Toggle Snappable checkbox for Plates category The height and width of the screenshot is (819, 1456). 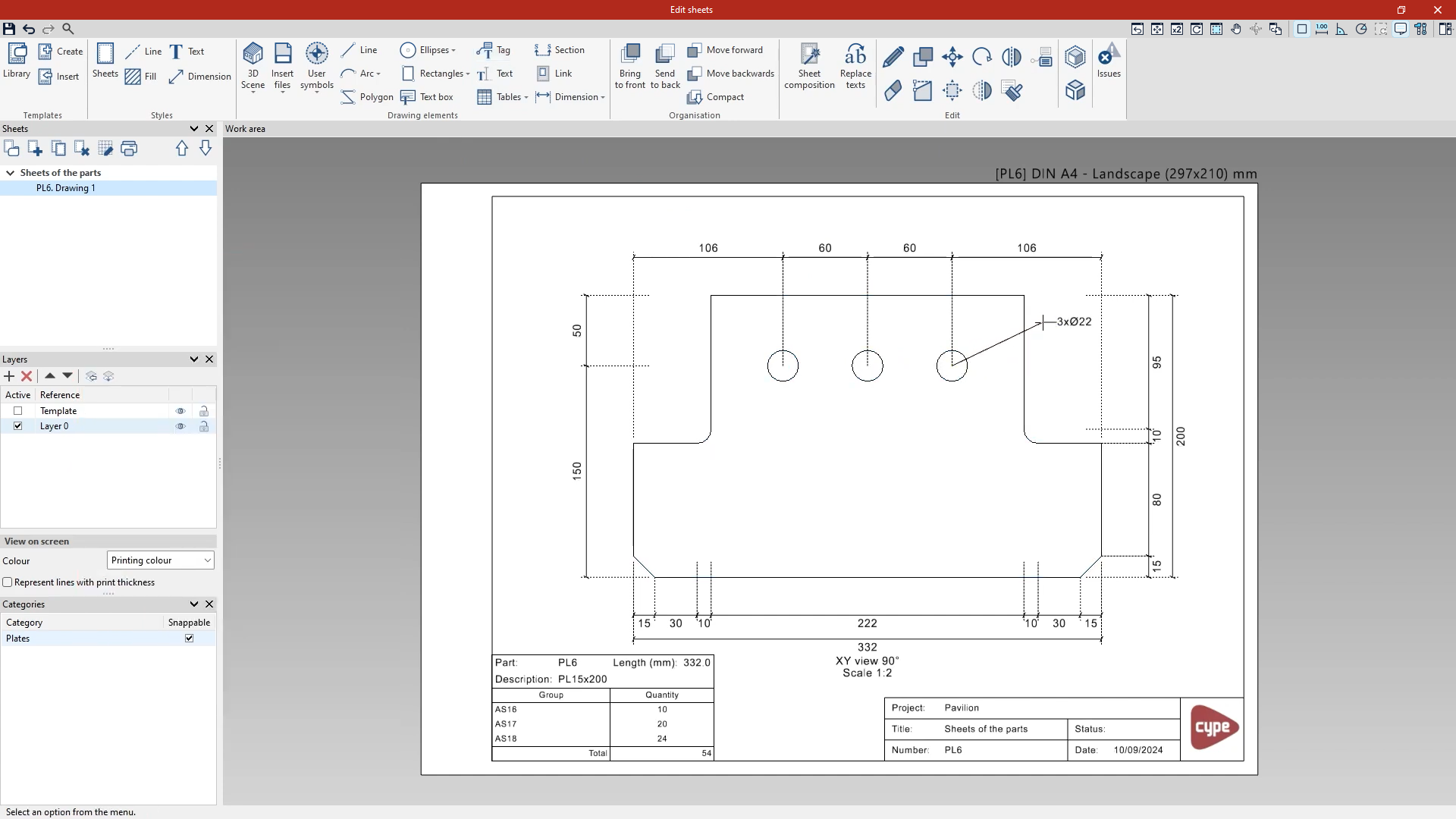pos(190,639)
